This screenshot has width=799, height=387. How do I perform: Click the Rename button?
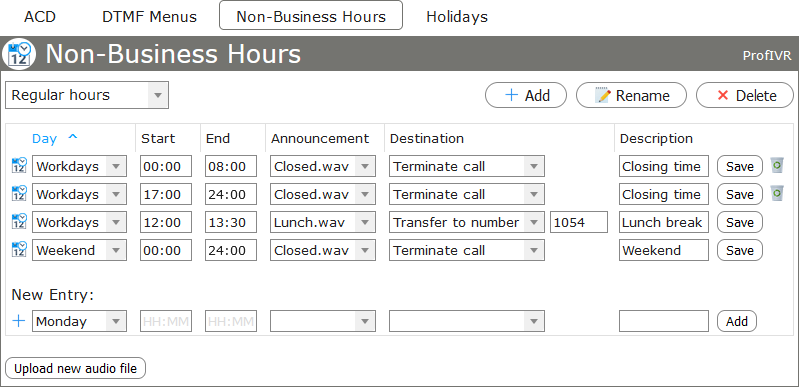coord(631,95)
